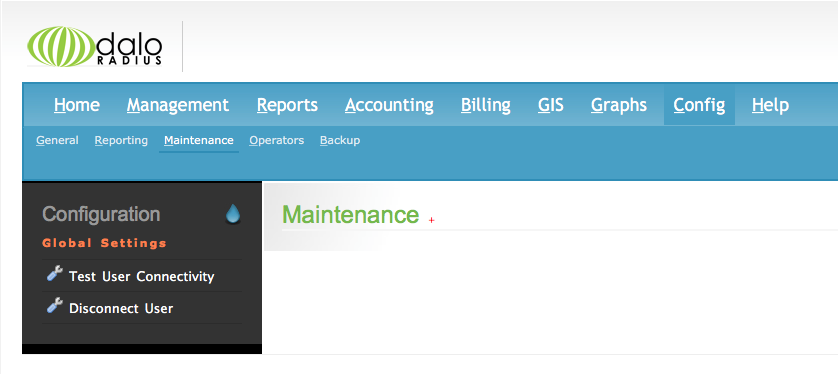Select the Config menu item

pos(699,105)
